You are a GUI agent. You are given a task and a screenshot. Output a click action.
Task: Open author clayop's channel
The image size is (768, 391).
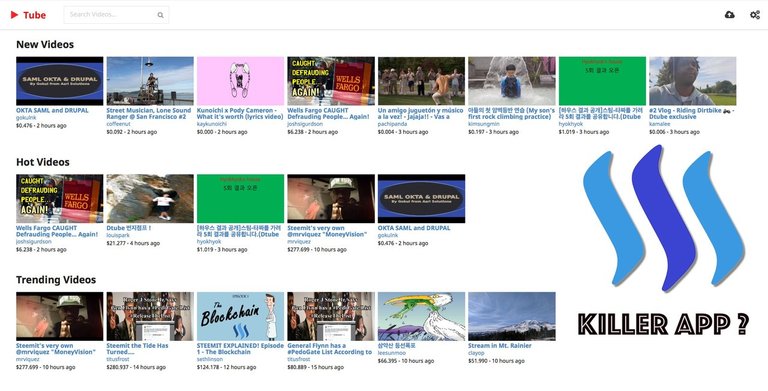pyautogui.click(x=476, y=353)
